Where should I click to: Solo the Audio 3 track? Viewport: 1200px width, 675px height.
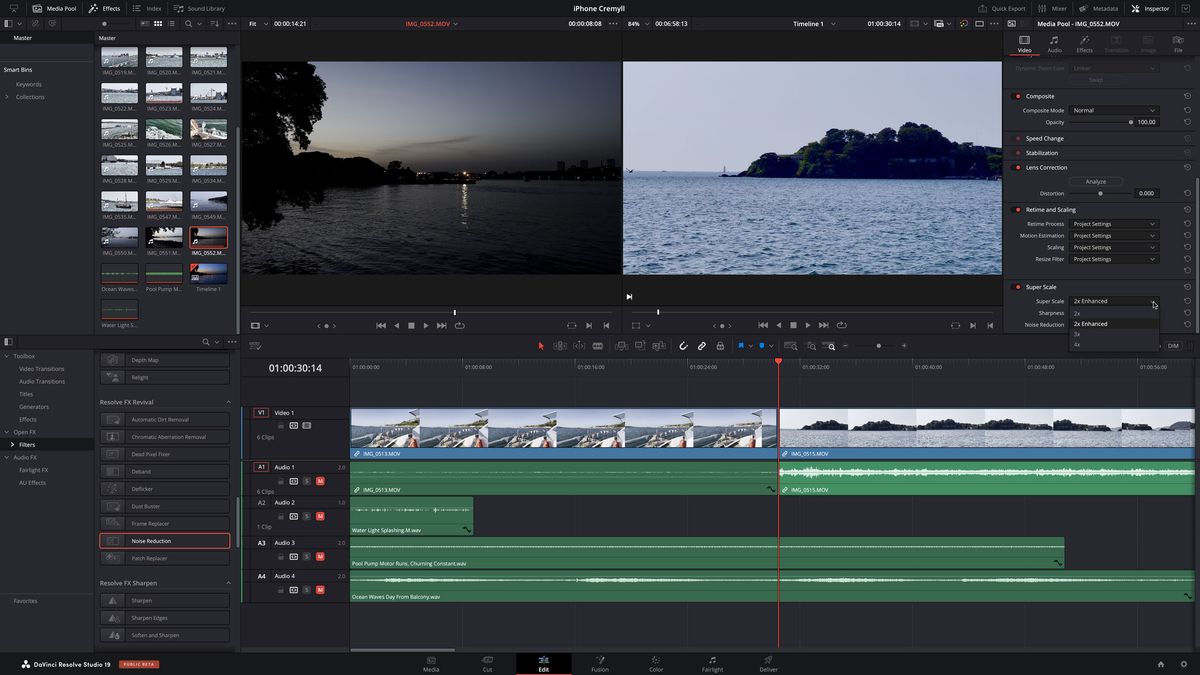click(x=307, y=555)
